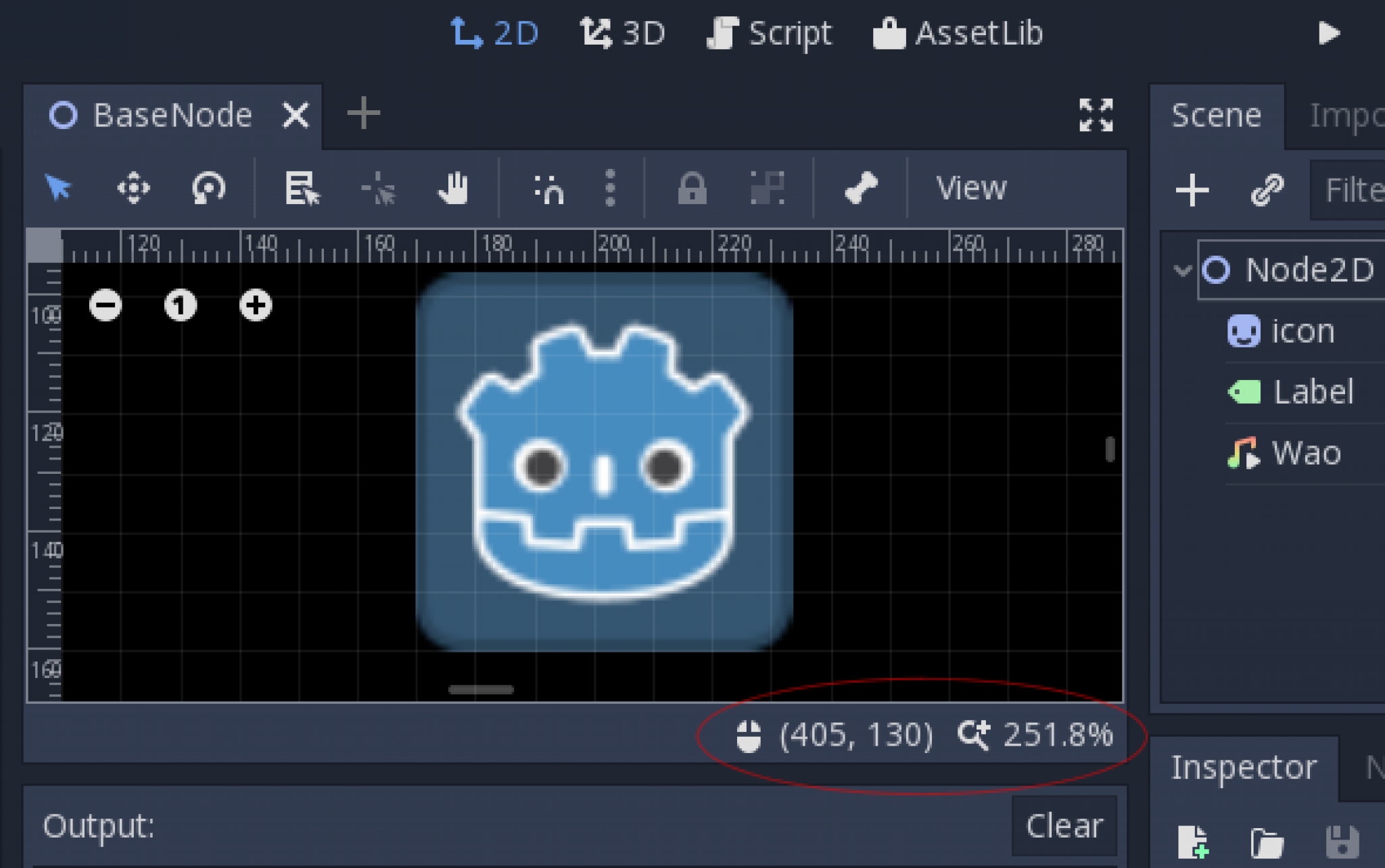
Task: Activate the Move mode tool
Action: (x=133, y=188)
